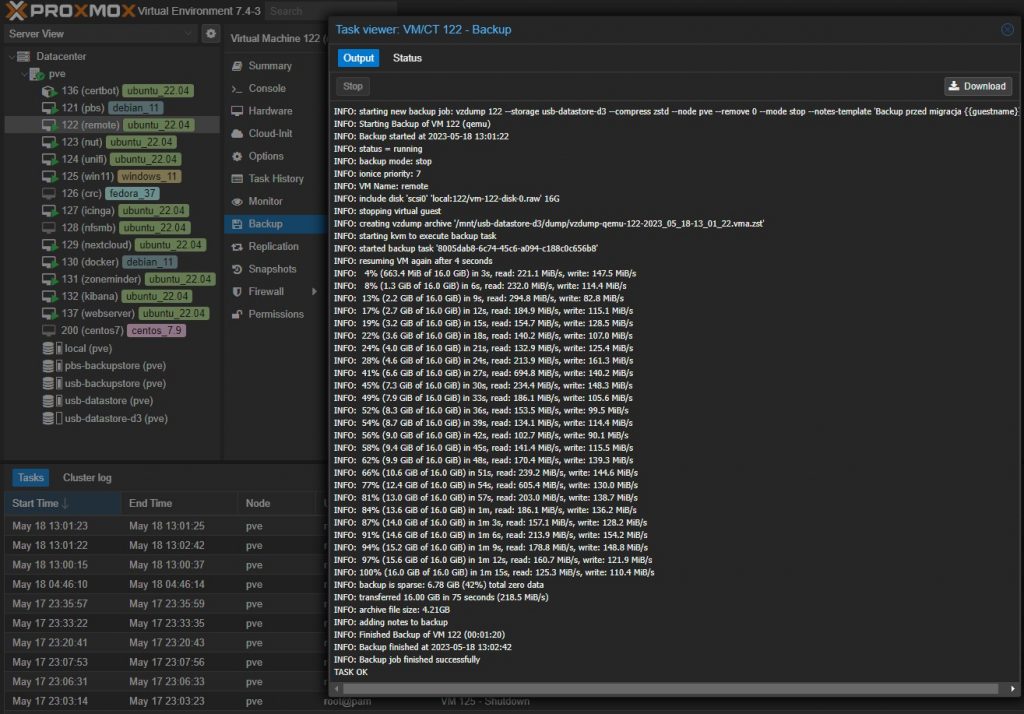The height and width of the screenshot is (714, 1024).
Task: Collapse the pve node in the tree
Action: click(23, 74)
